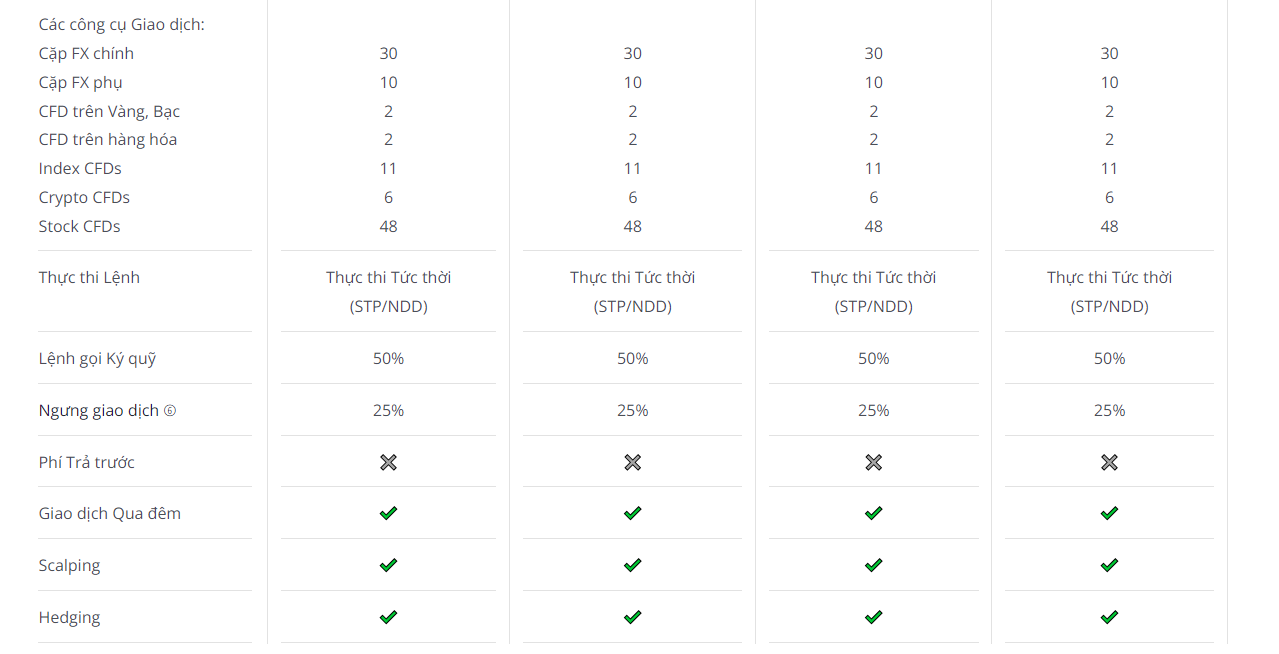
Task: Open the Cặp FX phụ link
Action: (81, 82)
